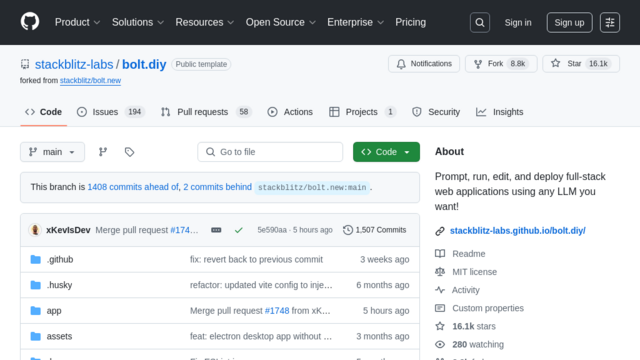Viewport: 640px width, 360px height.
Task: Switch to the Projects tab
Action: click(x=362, y=112)
